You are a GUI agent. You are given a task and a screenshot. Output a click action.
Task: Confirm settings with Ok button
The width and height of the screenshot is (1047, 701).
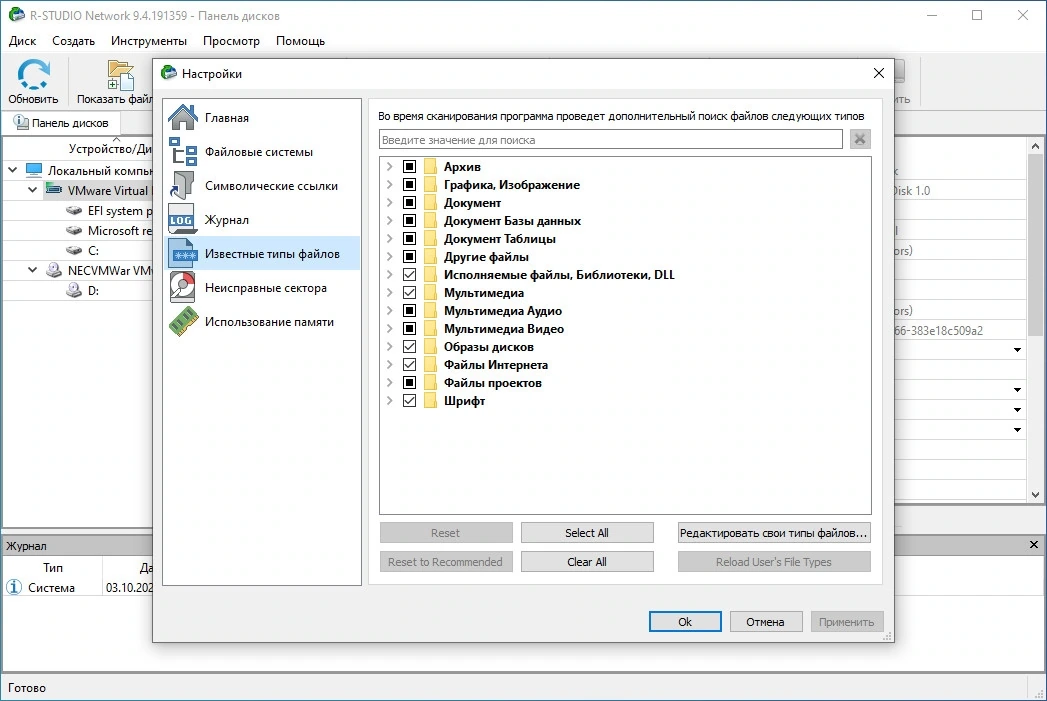click(685, 622)
